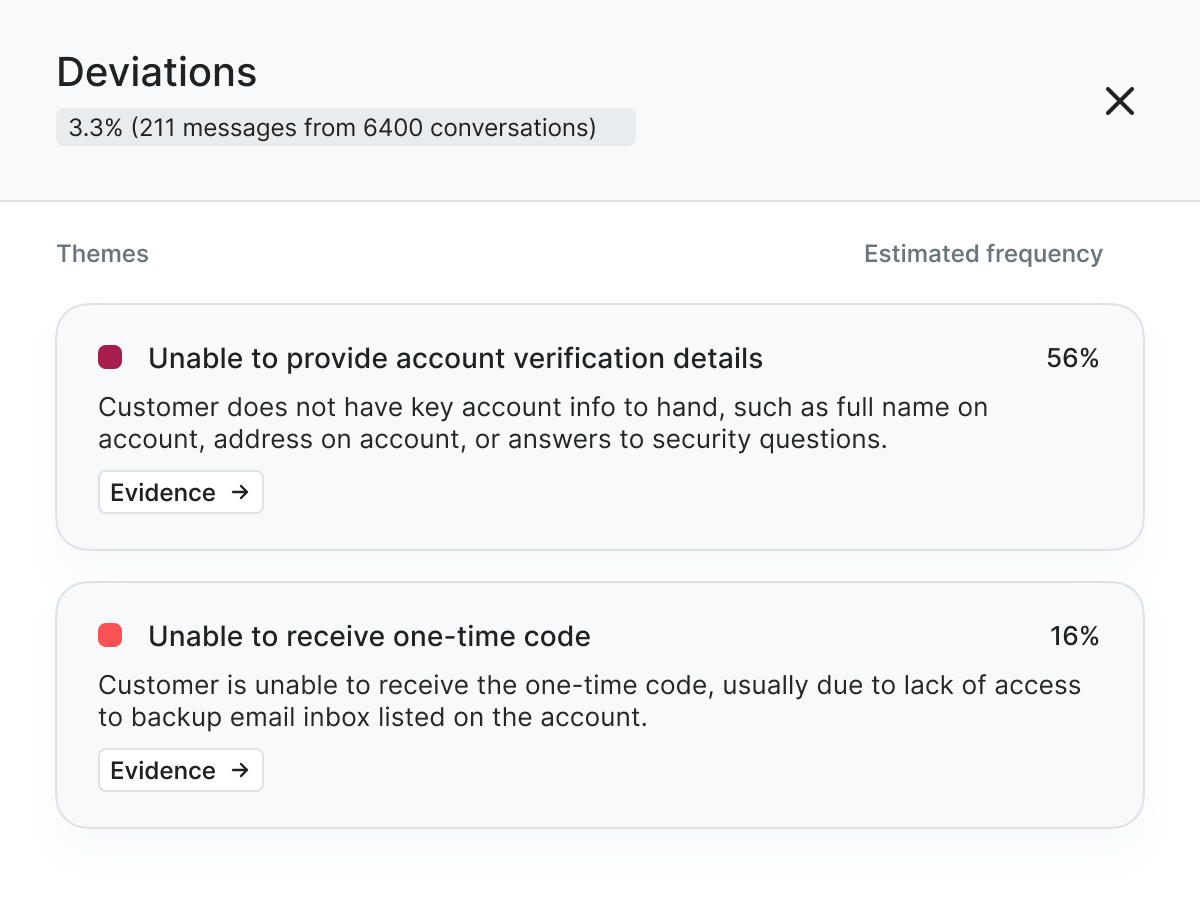Click the blank area below the theme cards

pos(600,875)
